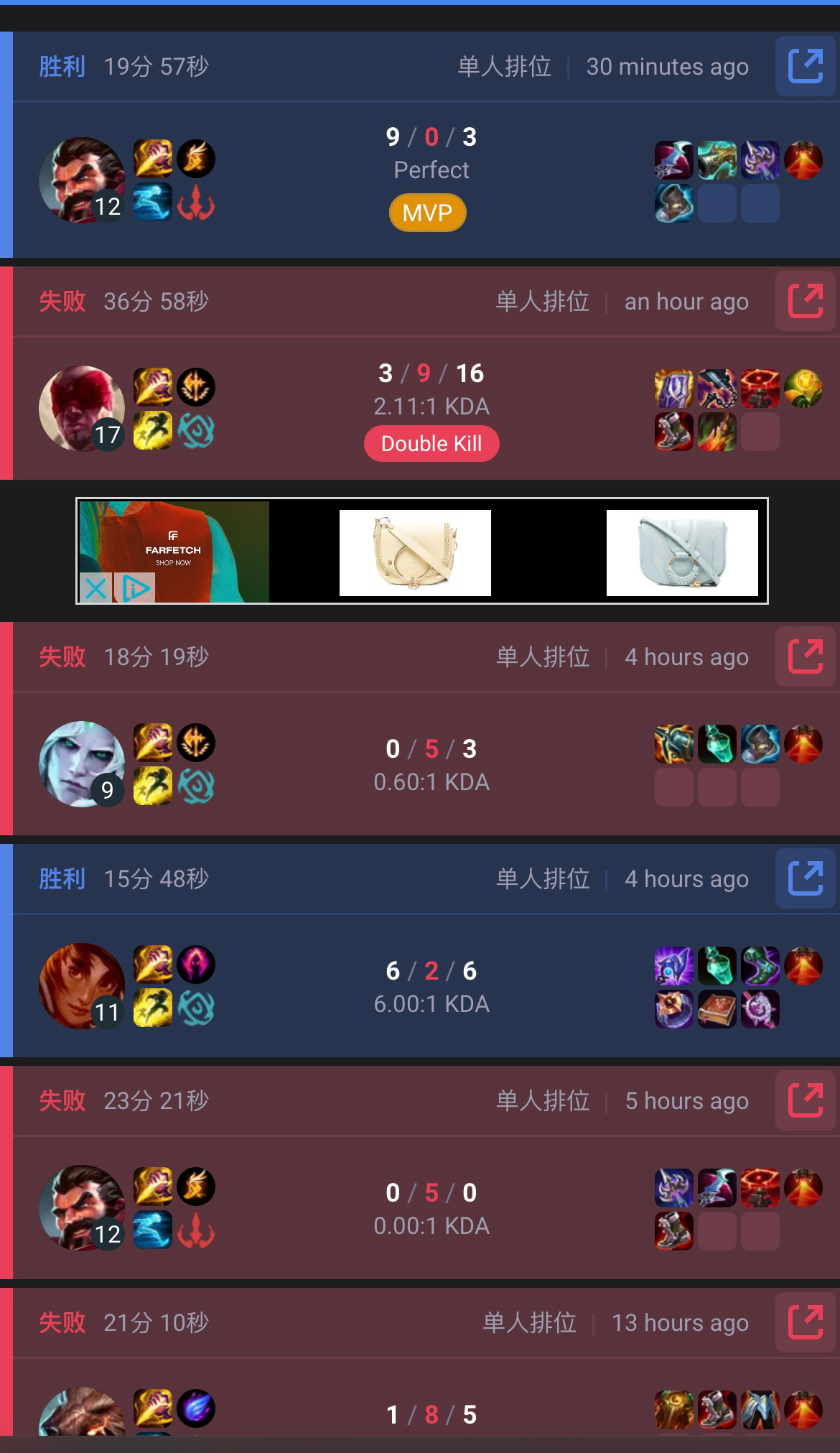The image size is (840, 1453).
Task: Select the level 9 pale champion portrait
Action: [82, 764]
